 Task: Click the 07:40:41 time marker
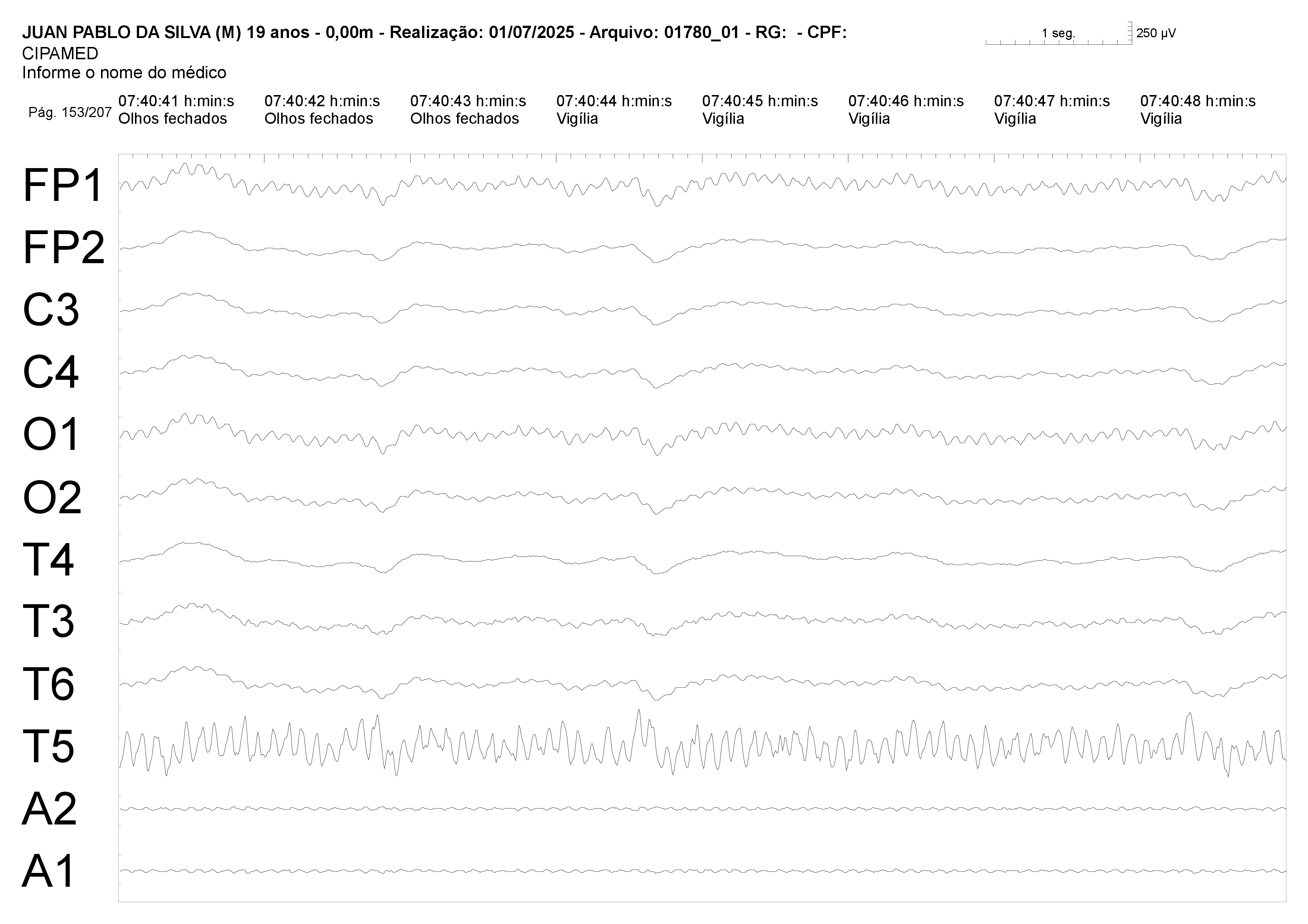(176, 101)
